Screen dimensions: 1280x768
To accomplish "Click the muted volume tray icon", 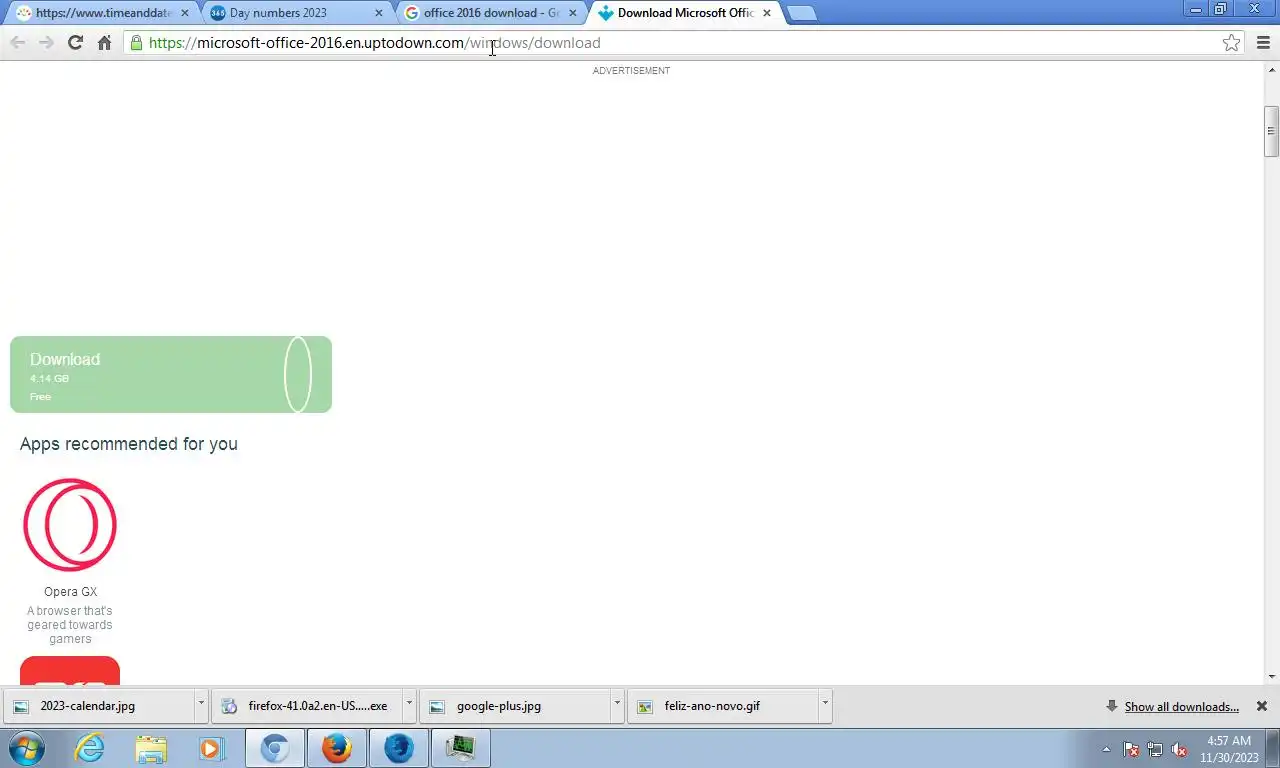I will click(x=1179, y=749).
